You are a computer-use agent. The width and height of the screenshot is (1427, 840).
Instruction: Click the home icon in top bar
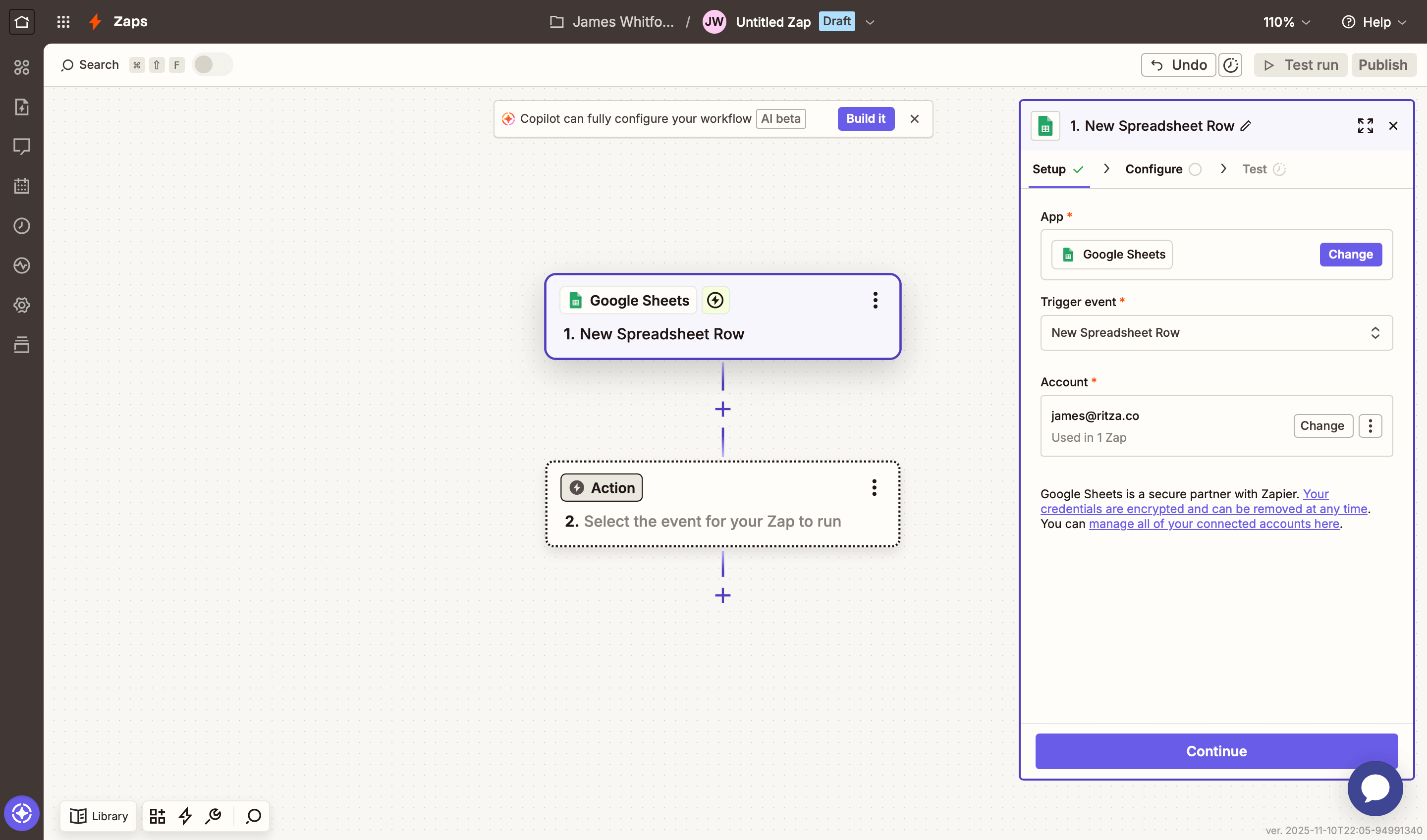point(21,21)
